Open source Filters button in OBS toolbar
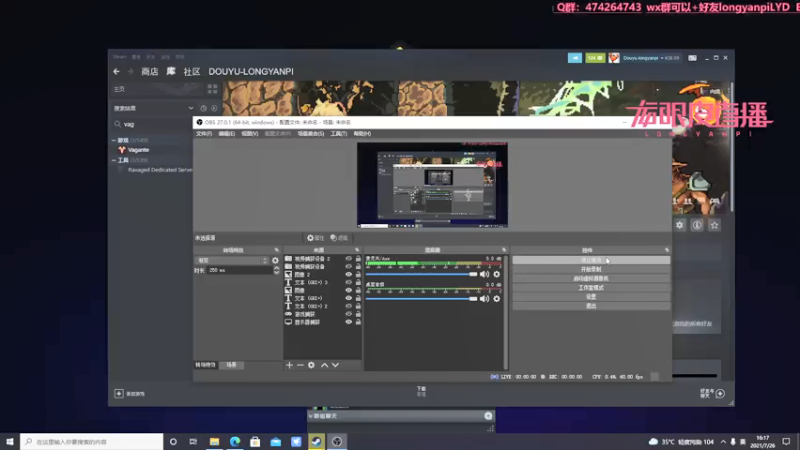Screen dimensions: 800x450 point(339,238)
